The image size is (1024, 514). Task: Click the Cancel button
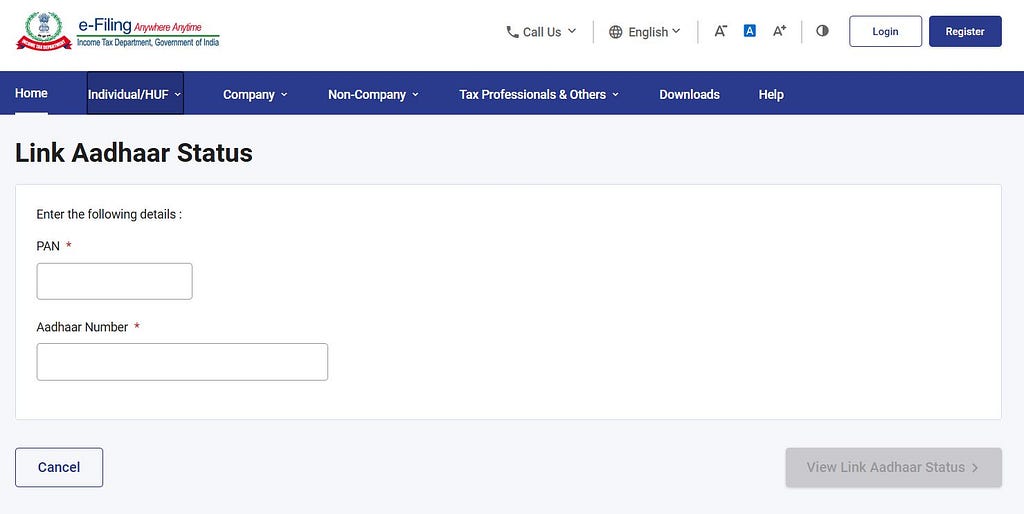click(59, 467)
